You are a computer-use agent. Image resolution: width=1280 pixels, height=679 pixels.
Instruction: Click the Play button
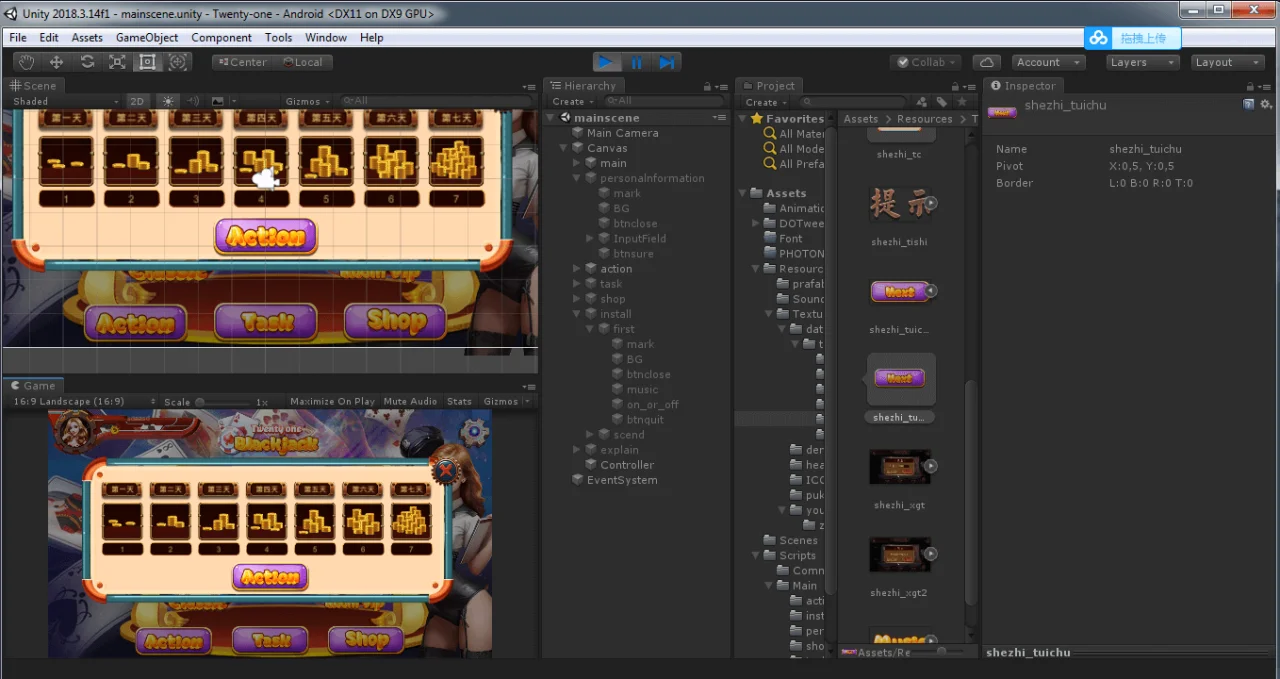pyautogui.click(x=606, y=62)
